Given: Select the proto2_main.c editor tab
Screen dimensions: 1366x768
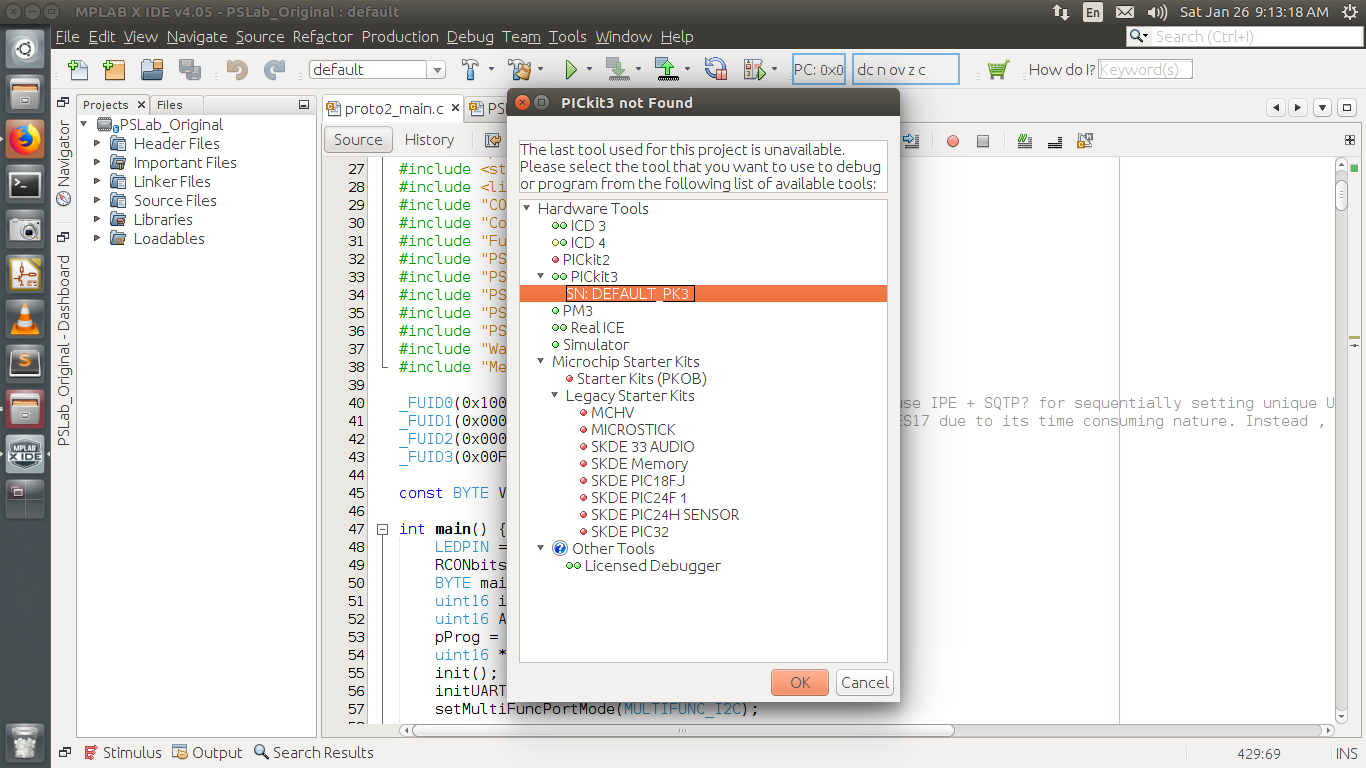Looking at the screenshot, I should click(x=394, y=108).
